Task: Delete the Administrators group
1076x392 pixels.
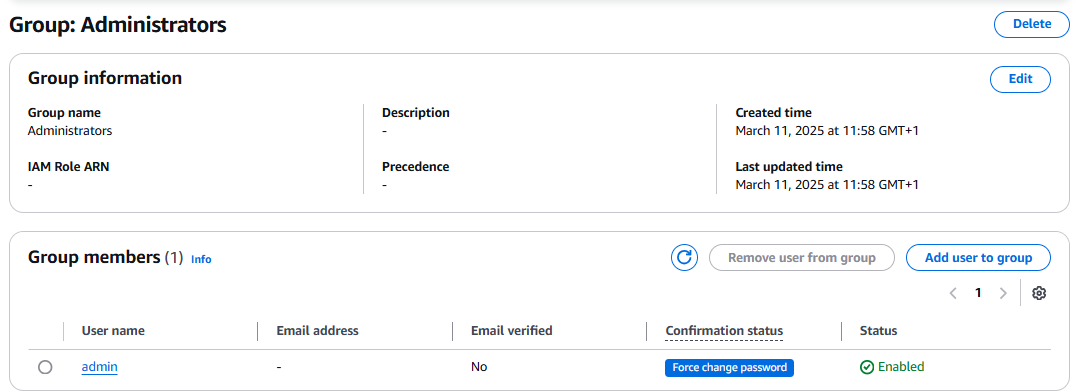Action: (1031, 24)
